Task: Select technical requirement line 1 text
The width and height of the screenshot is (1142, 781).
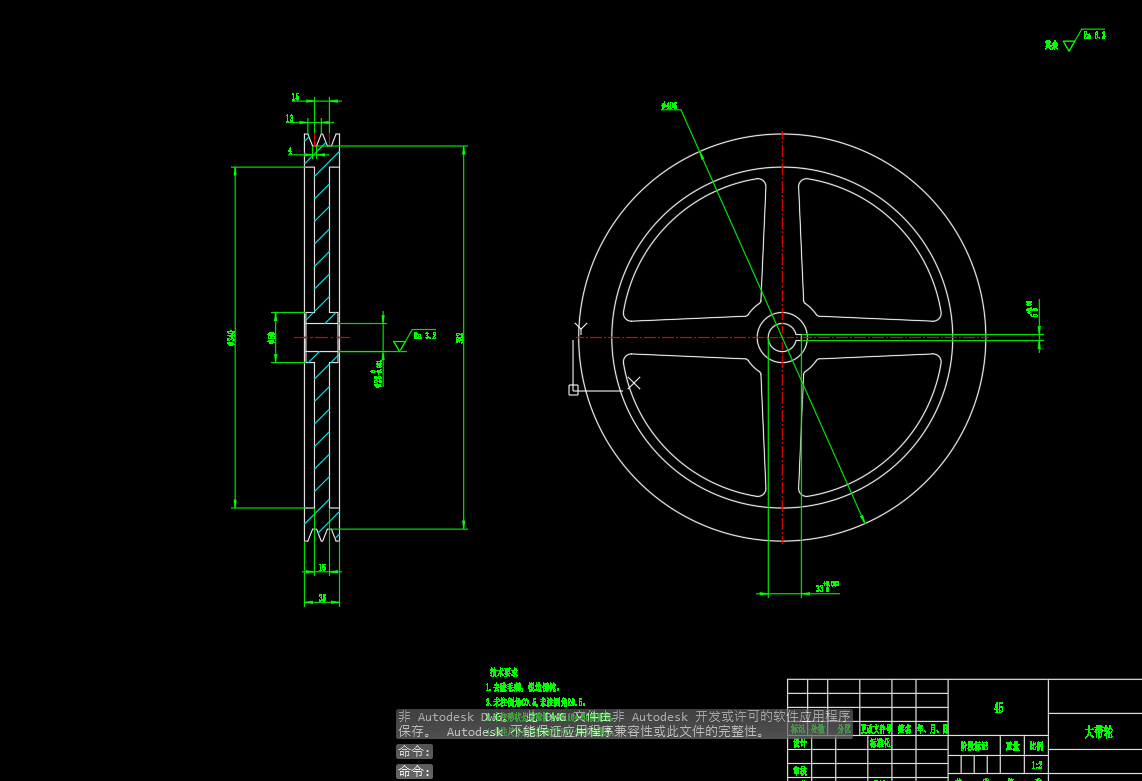Action: point(522,687)
